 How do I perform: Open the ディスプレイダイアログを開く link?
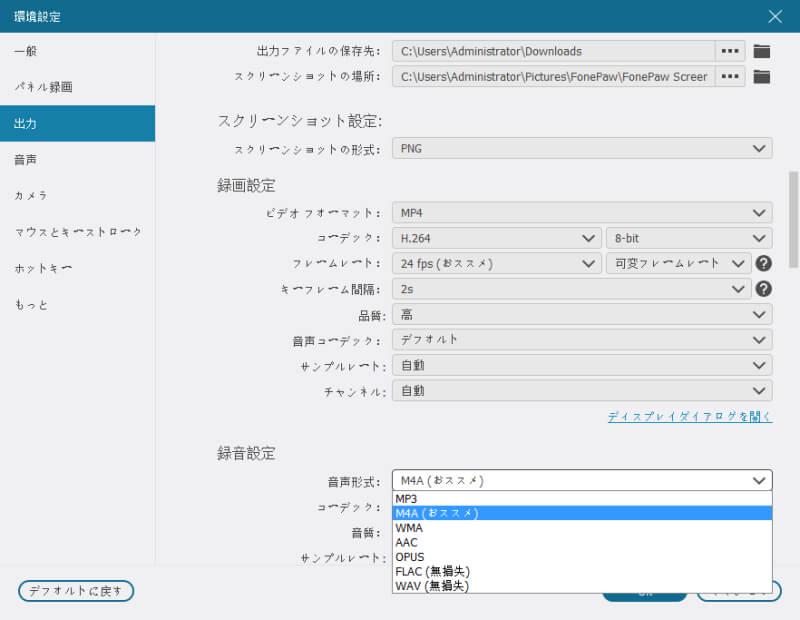pyautogui.click(x=690, y=417)
